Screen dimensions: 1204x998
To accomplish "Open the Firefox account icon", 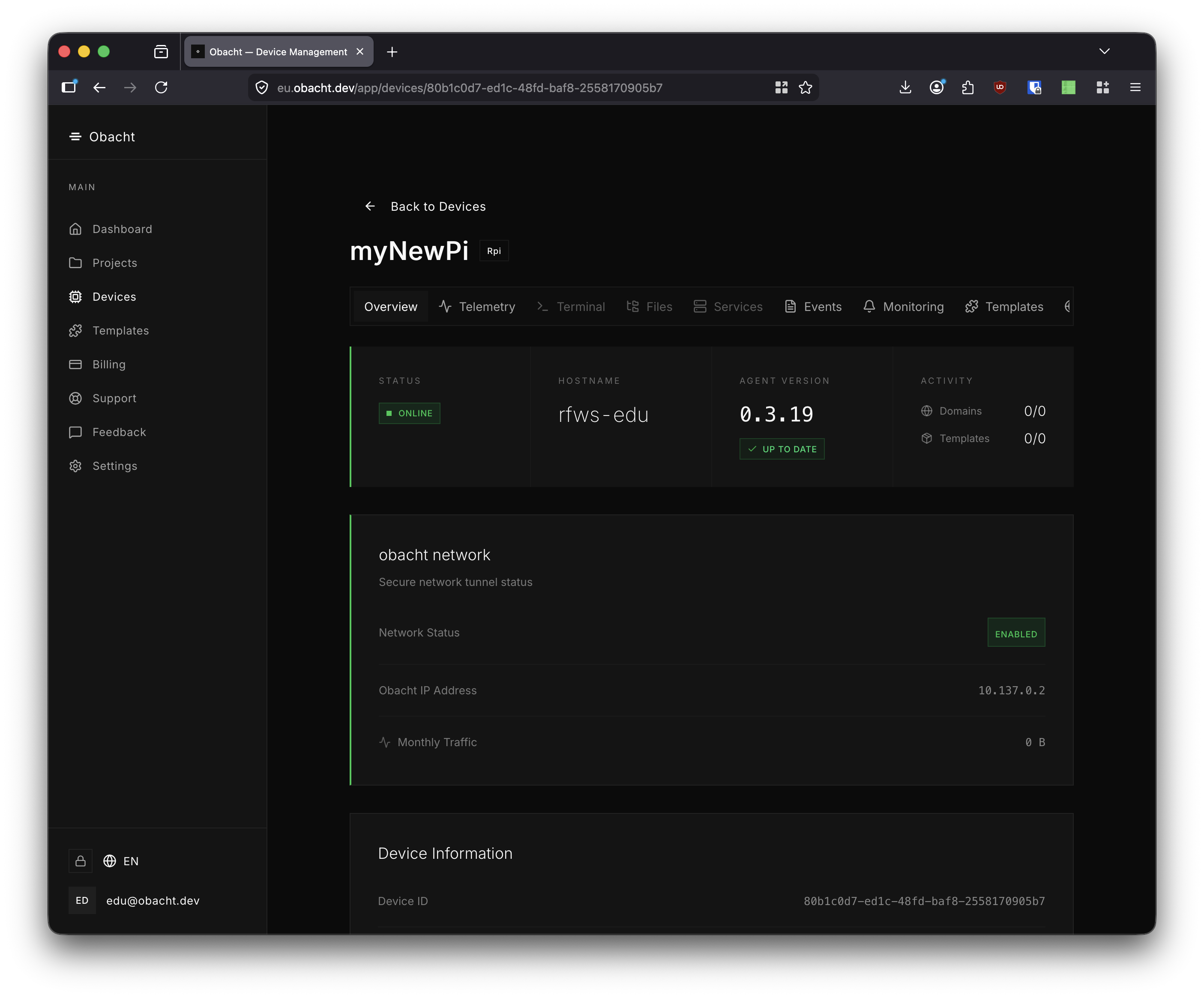I will [936, 87].
